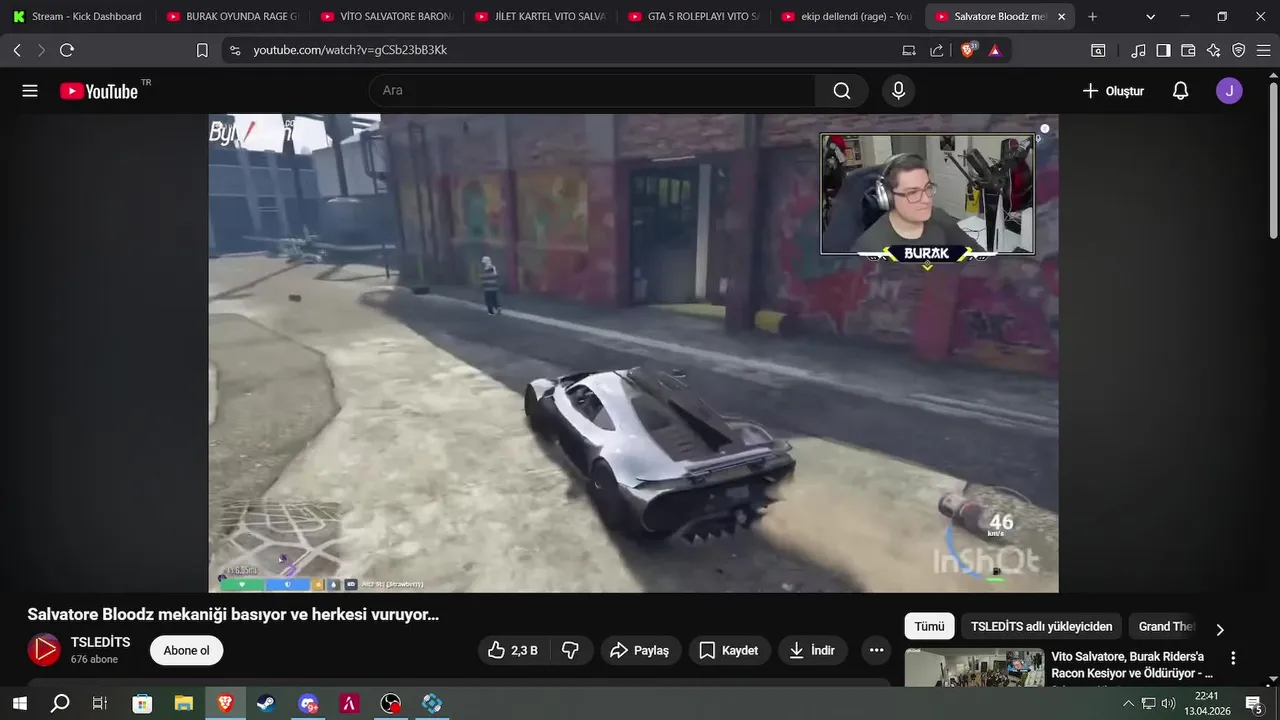This screenshot has width=1280, height=720.
Task: Open YouTube notifications bell
Action: tap(1180, 91)
